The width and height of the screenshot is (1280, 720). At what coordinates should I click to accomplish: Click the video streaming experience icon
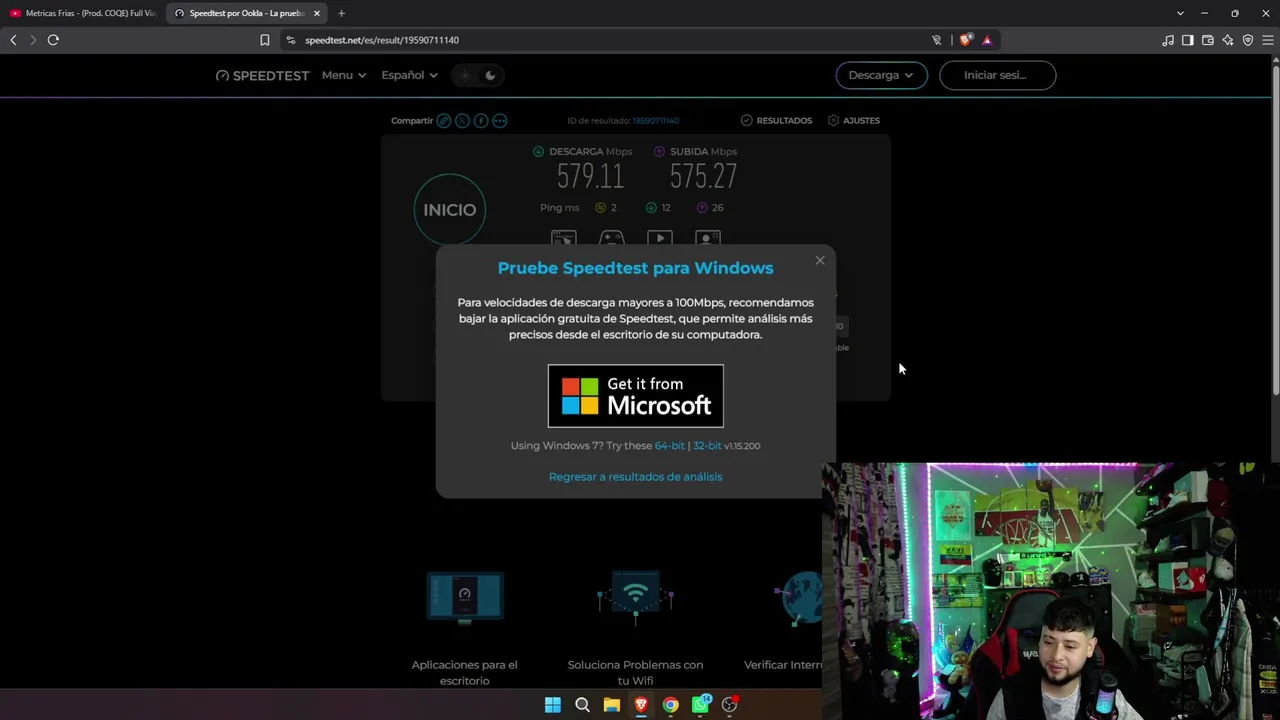click(660, 239)
